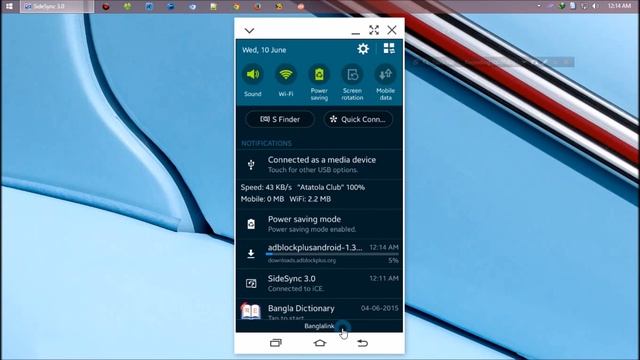Tap the Recent apps navigation key
The height and width of the screenshot is (360, 640).
(276, 343)
